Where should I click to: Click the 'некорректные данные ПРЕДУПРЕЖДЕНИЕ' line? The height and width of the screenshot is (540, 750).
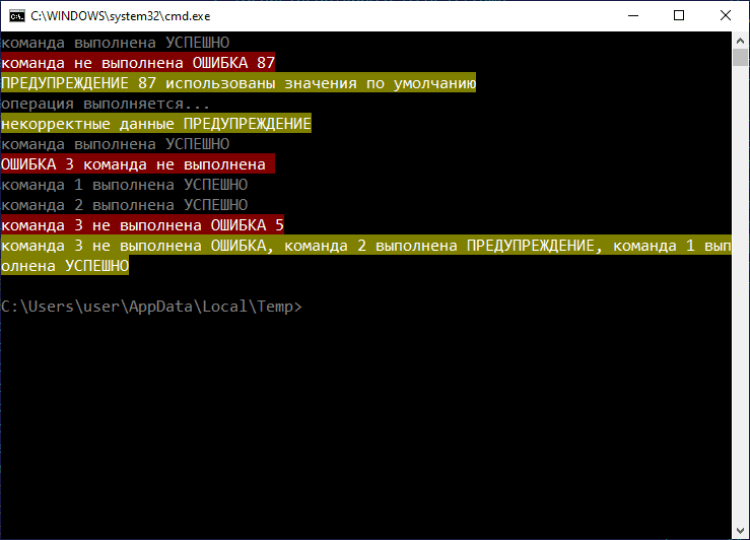coord(156,124)
